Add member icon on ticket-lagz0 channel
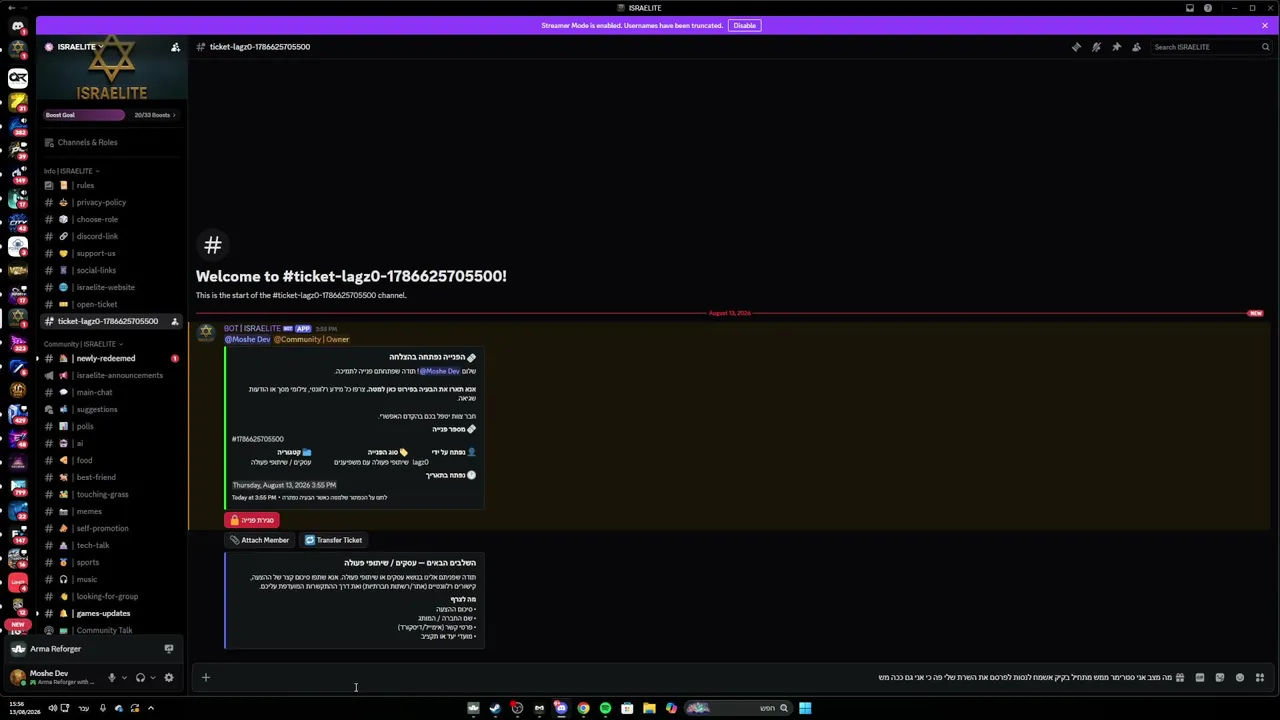Screen dimensions: 1280x720 pyautogui.click(x=174, y=321)
